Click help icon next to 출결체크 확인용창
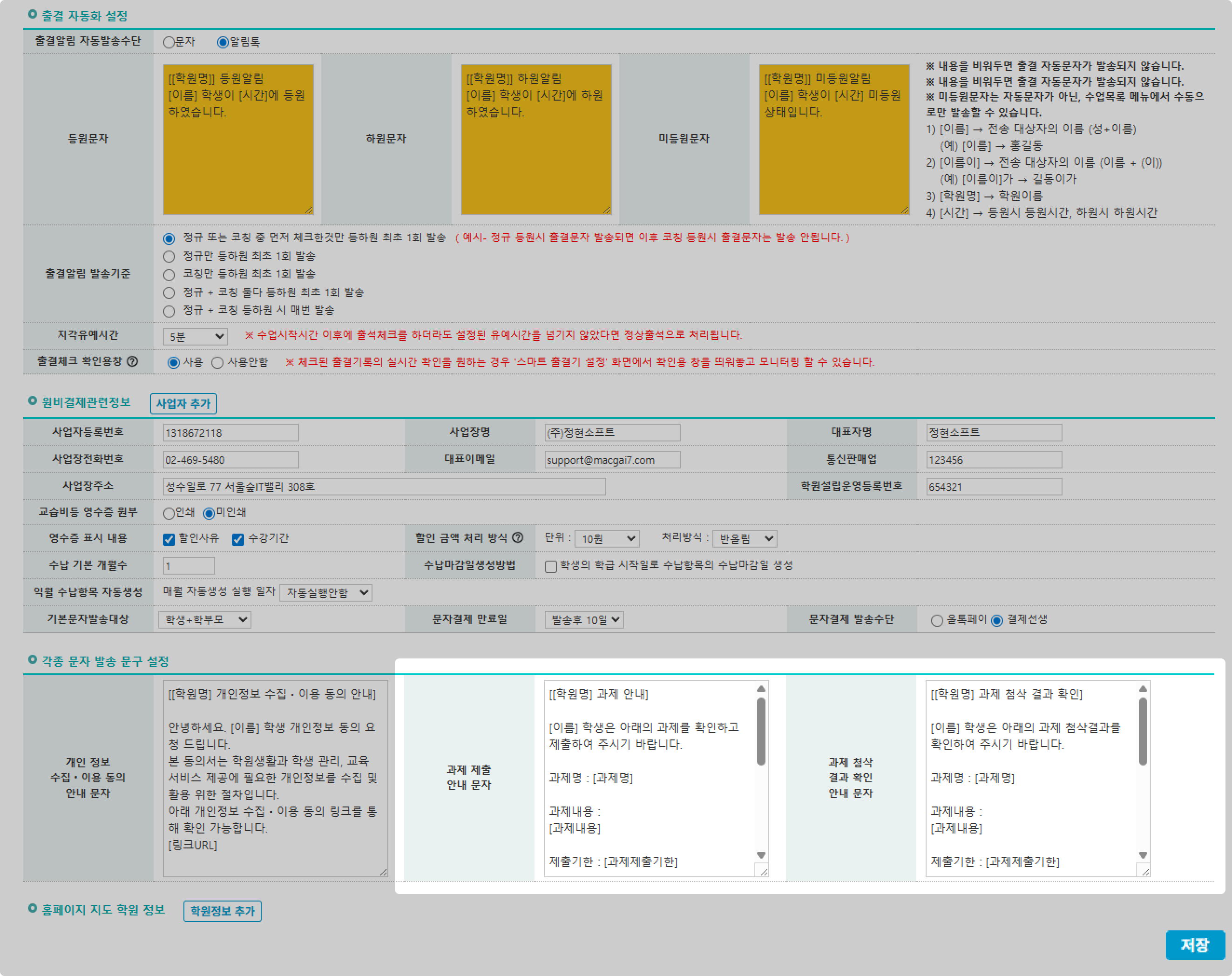The image size is (1232, 976). (132, 361)
